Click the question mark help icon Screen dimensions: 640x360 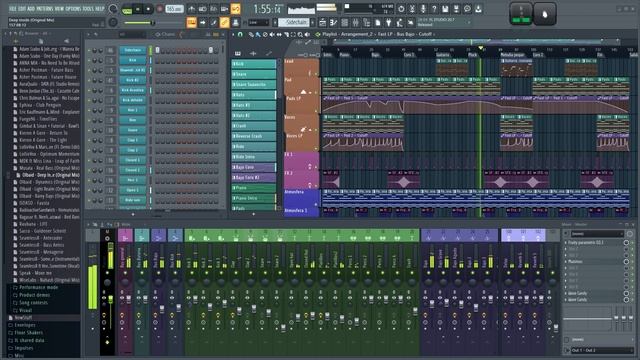[x=434, y=9]
